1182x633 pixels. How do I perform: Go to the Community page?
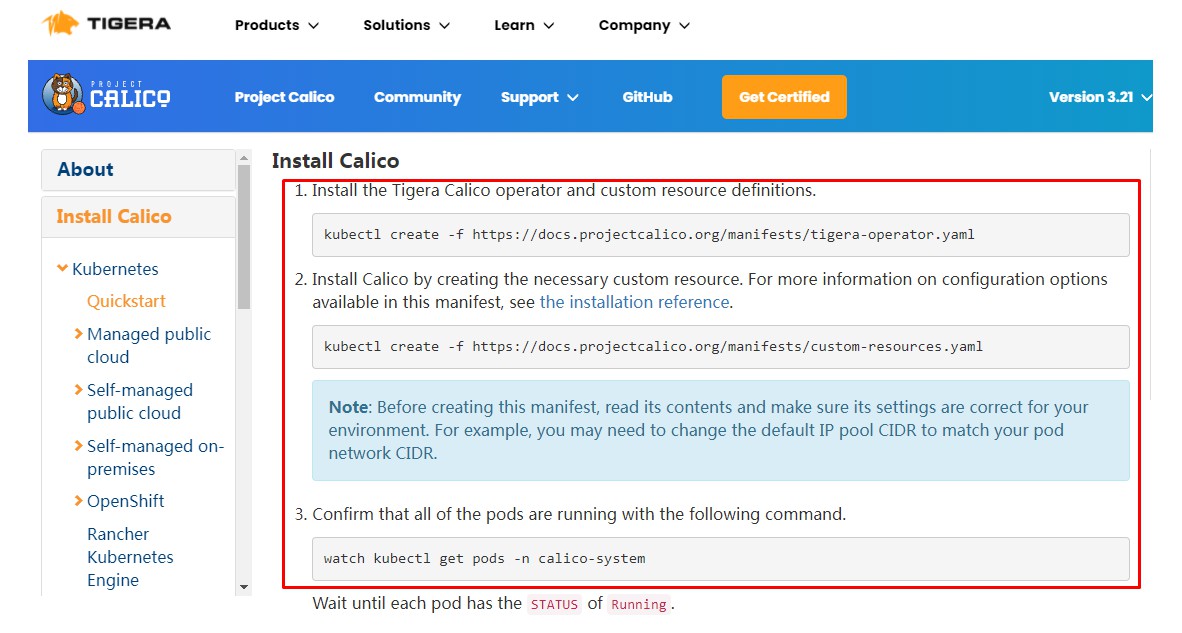(417, 97)
